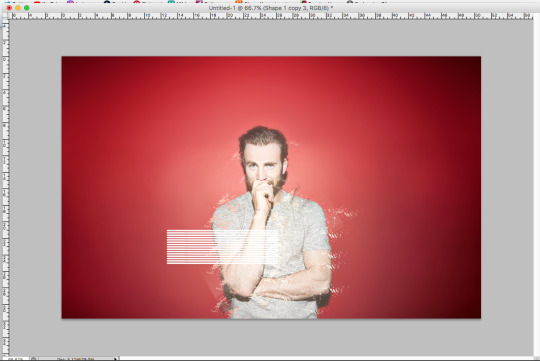Click the zoom percentage field in status bar
This screenshot has width=540, height=361.
click(x=14, y=359)
